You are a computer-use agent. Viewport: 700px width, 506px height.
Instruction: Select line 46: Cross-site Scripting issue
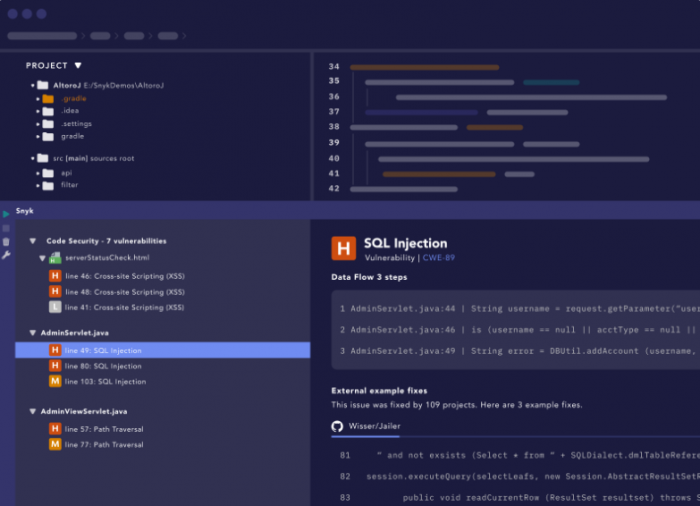125,276
